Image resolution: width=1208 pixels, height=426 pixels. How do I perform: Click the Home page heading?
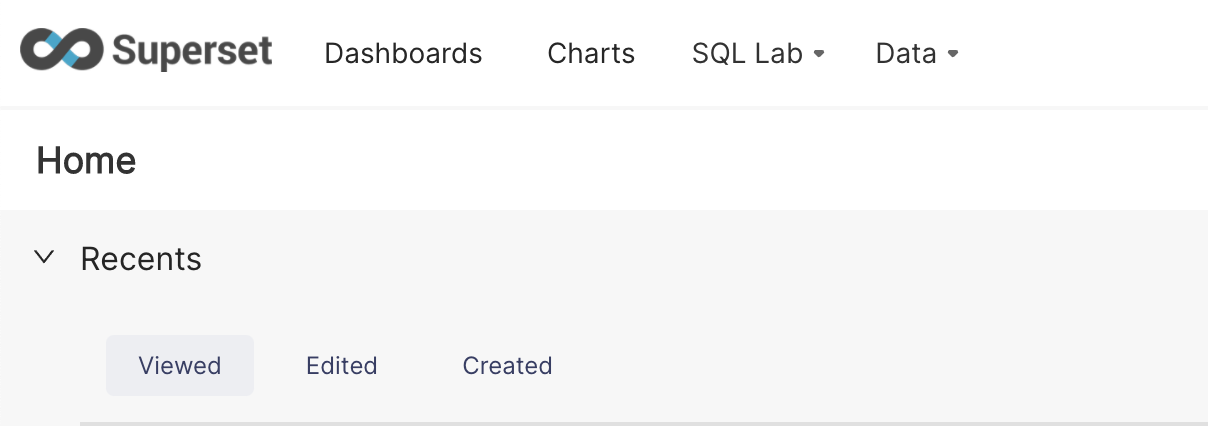[86, 160]
